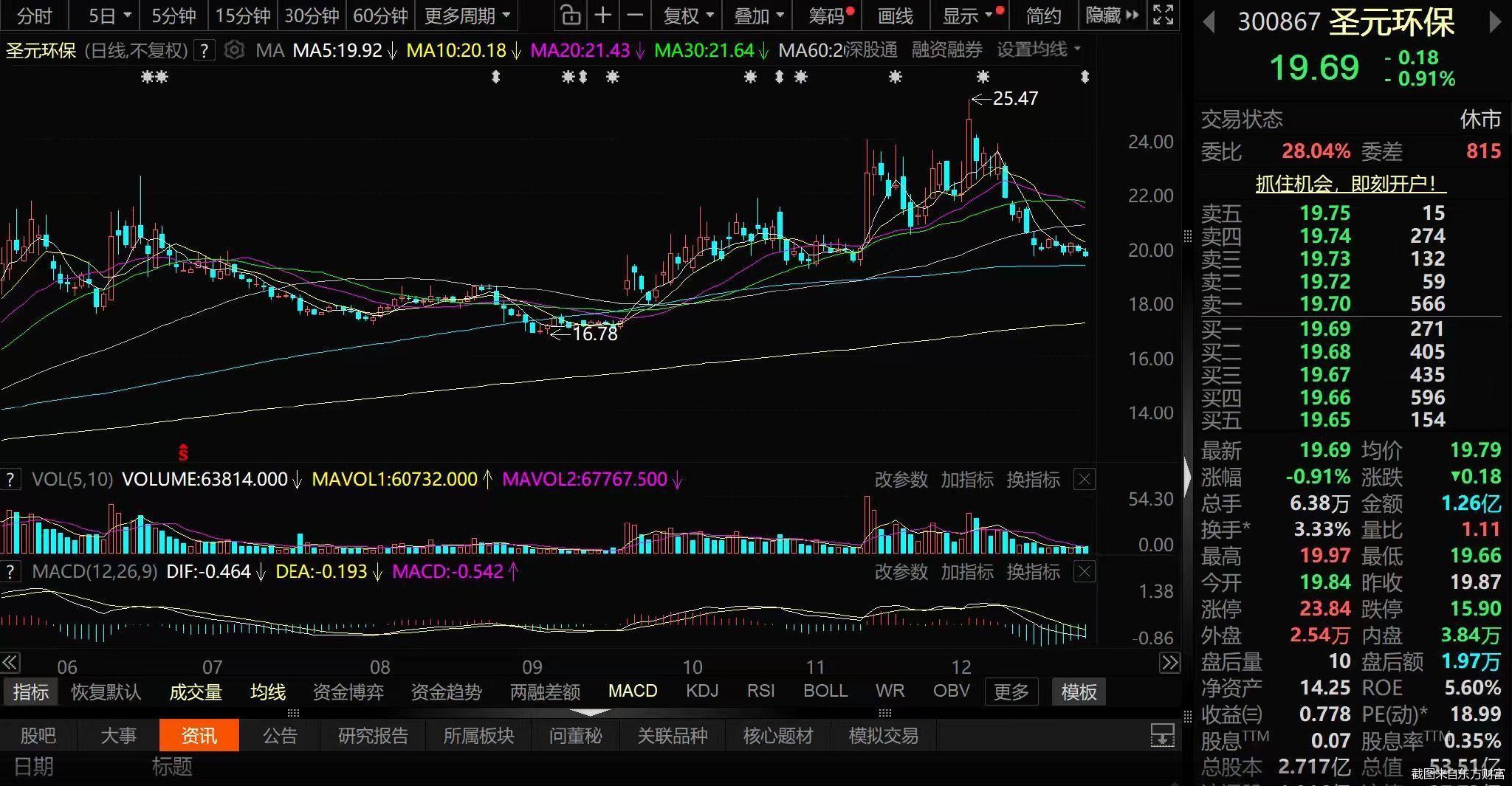Image resolution: width=1512 pixels, height=786 pixels.
Task: Click the fullscreen expand icon
Action: coord(1164,15)
